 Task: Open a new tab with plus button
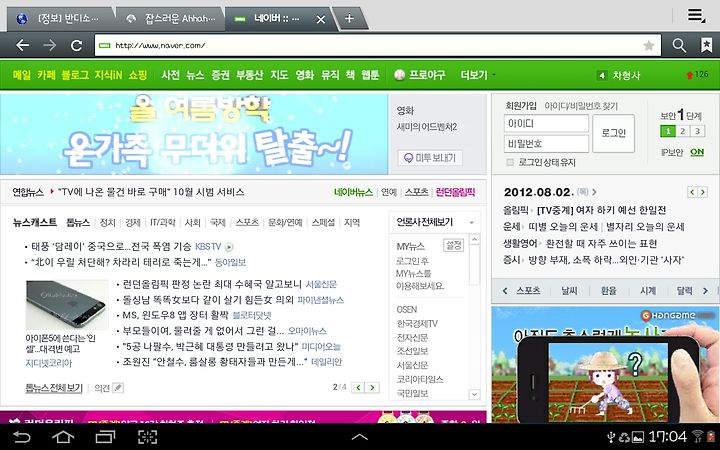point(349,18)
